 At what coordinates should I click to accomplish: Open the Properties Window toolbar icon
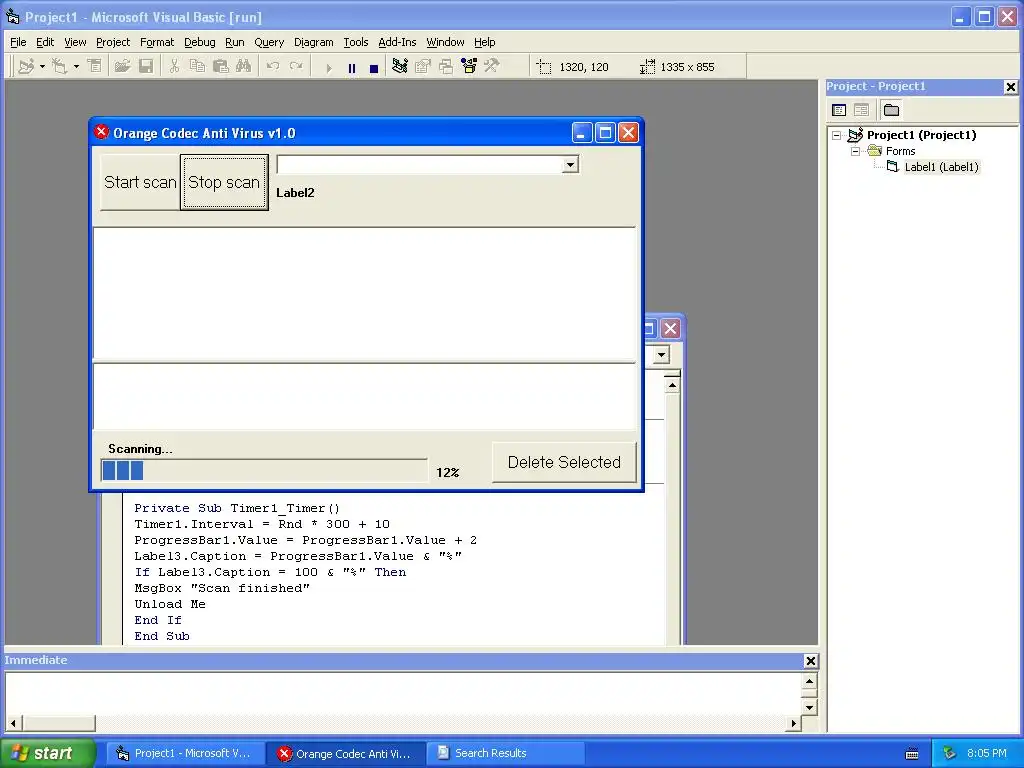click(x=423, y=66)
